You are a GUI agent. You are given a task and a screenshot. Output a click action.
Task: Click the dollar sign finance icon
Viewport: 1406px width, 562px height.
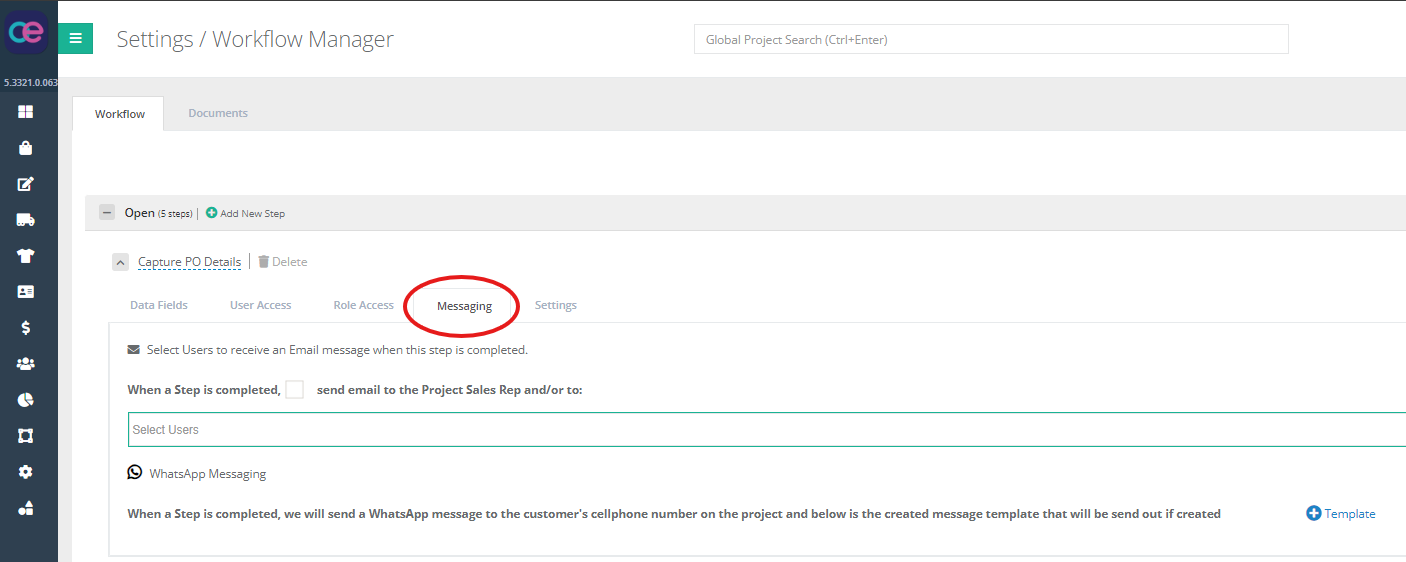click(x=26, y=327)
